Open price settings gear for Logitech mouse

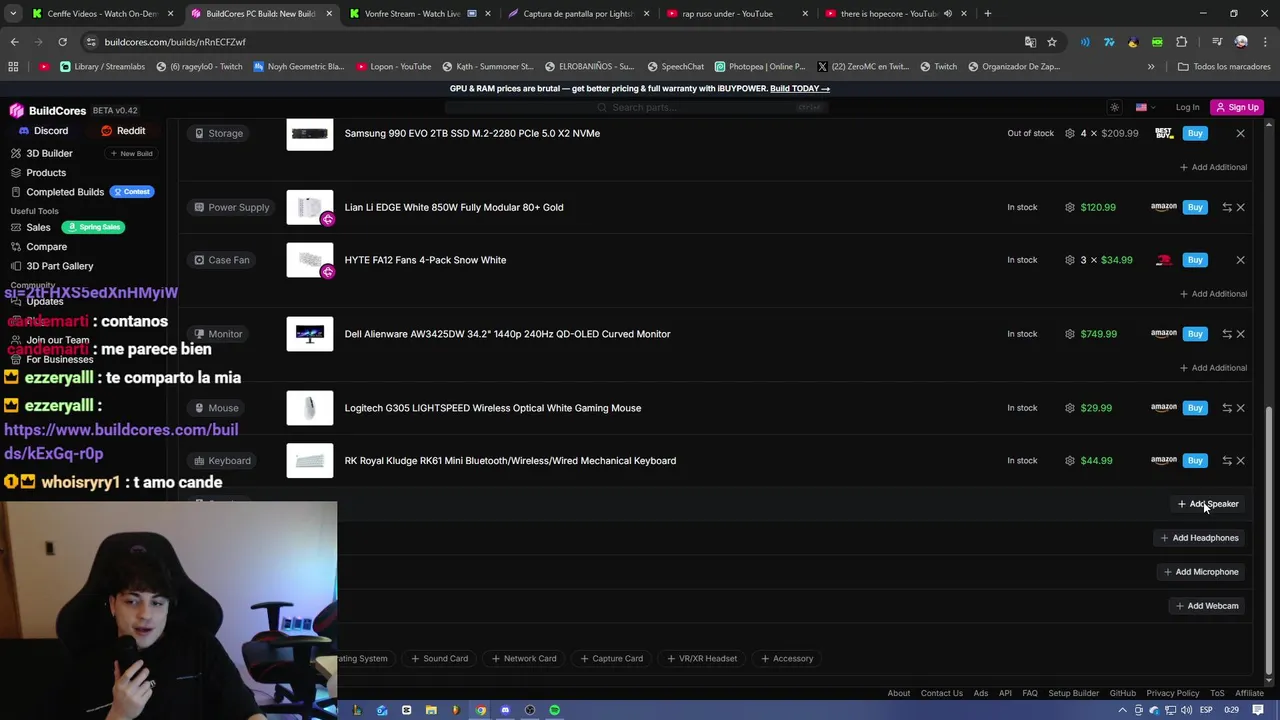coord(1070,408)
